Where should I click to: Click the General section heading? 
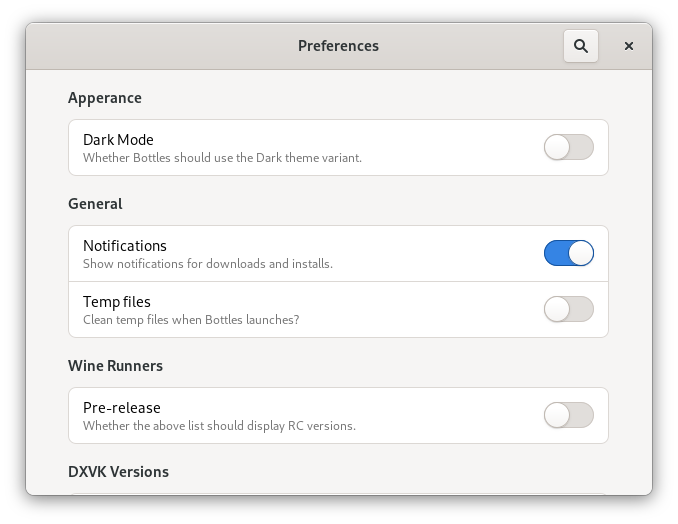95,204
